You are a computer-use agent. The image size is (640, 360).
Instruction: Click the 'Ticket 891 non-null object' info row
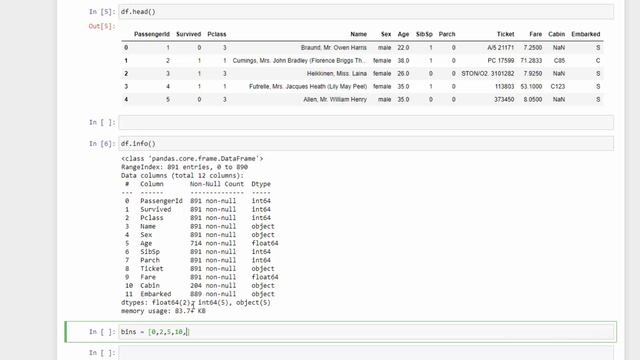pos(200,269)
